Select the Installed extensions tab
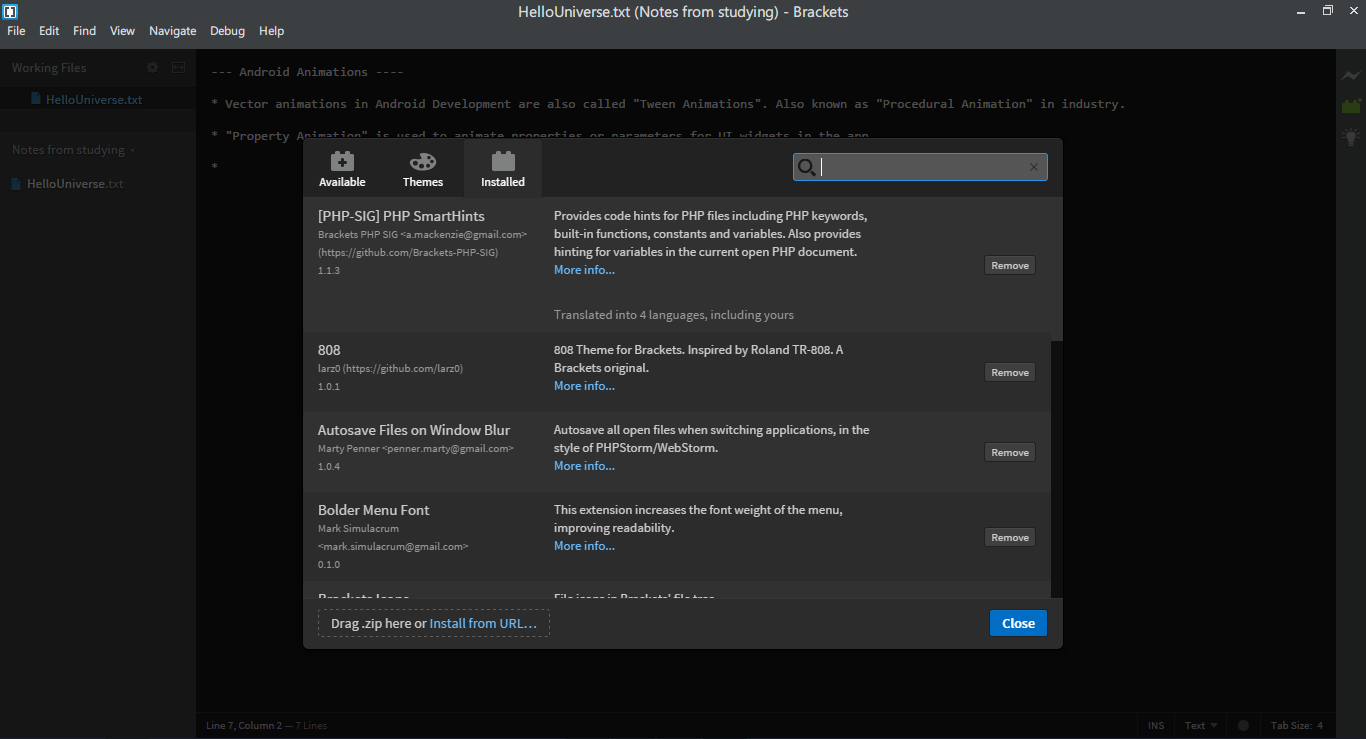 pyautogui.click(x=503, y=168)
